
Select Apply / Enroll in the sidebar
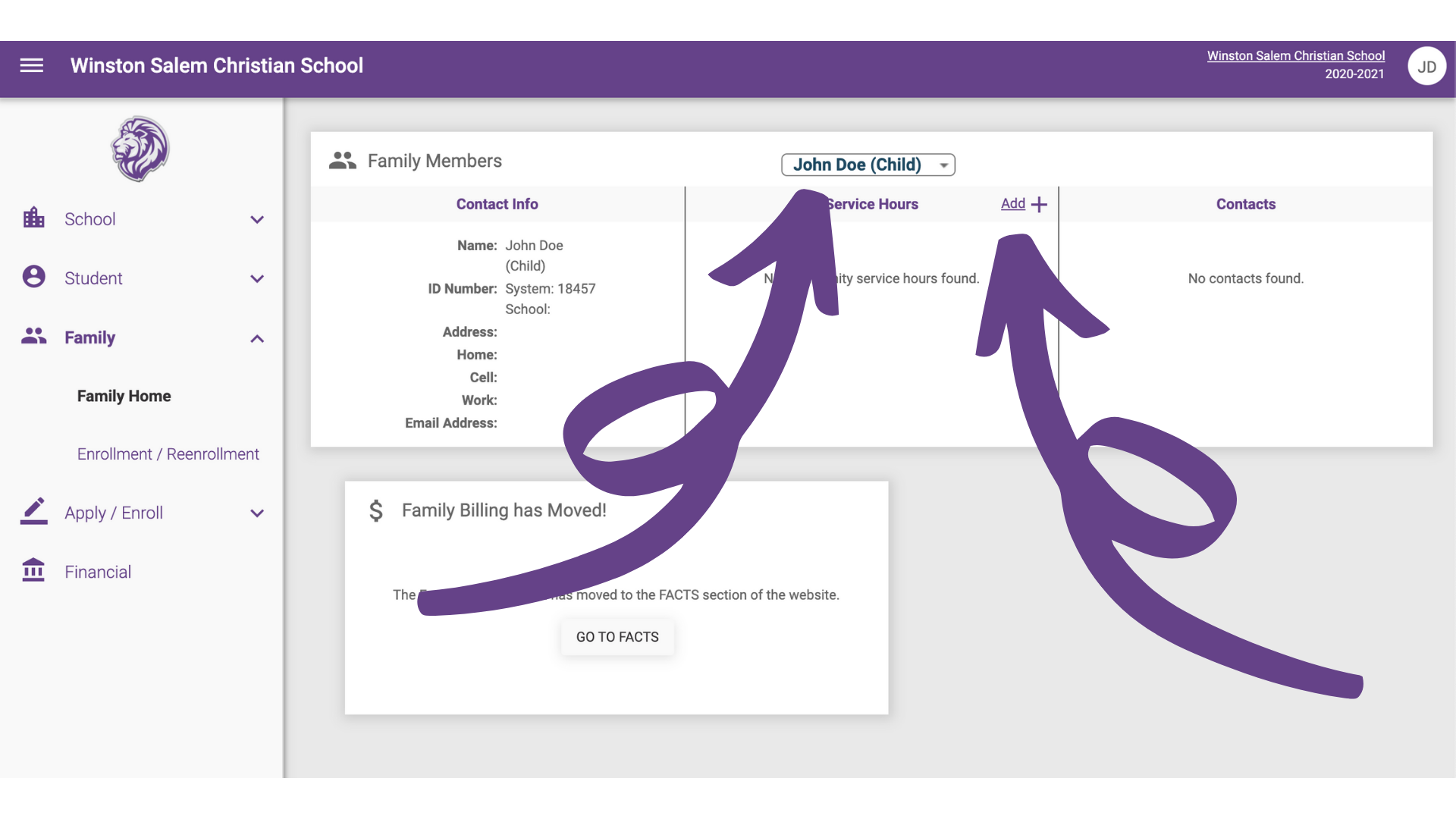point(114,513)
